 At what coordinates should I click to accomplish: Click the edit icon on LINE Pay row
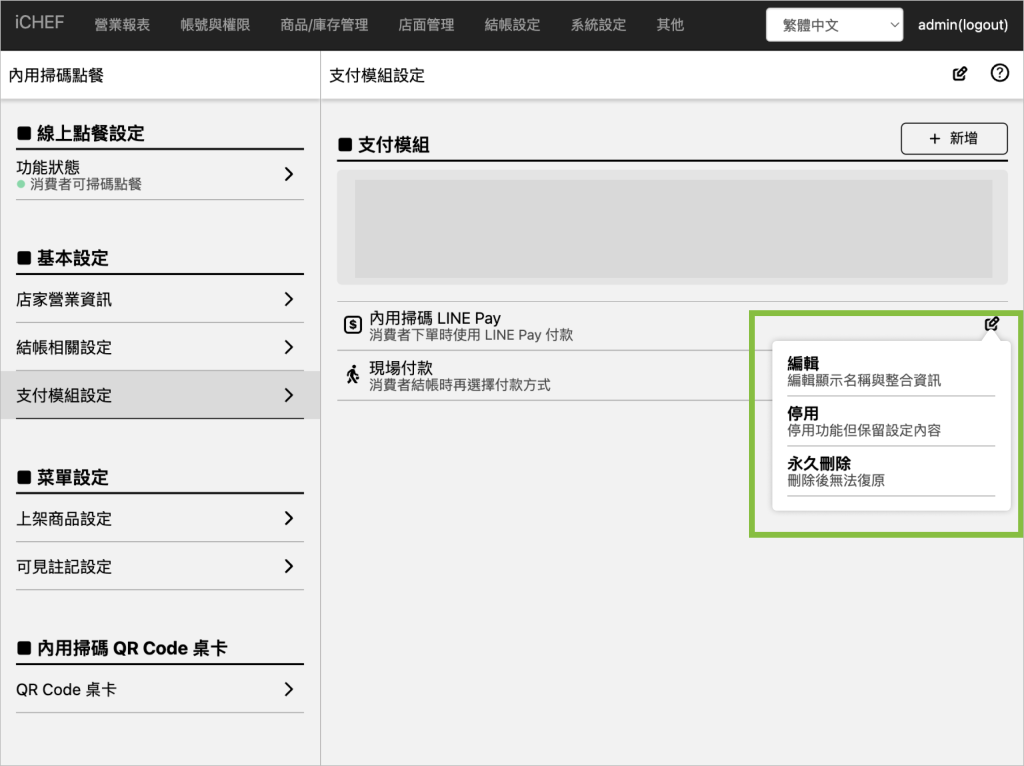tap(991, 324)
